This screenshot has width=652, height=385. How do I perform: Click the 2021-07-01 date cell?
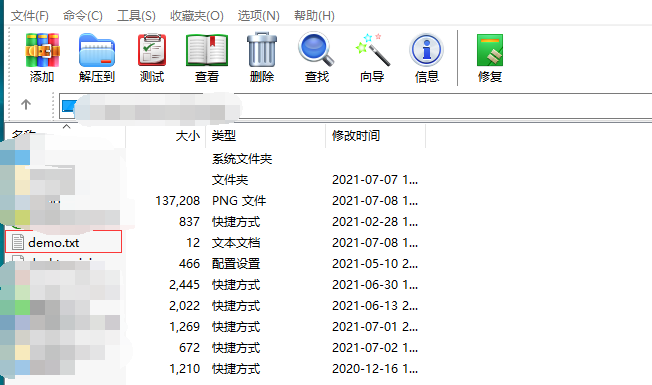(375, 327)
